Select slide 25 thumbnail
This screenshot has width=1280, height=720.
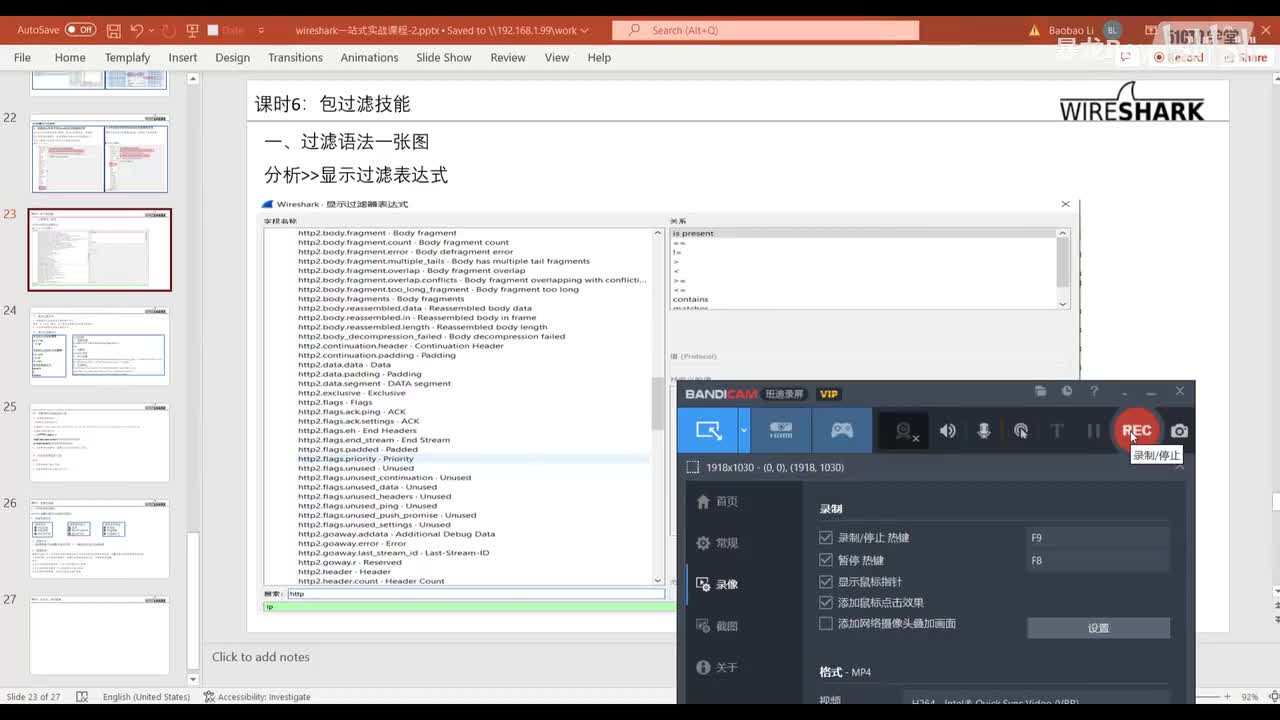[99, 442]
